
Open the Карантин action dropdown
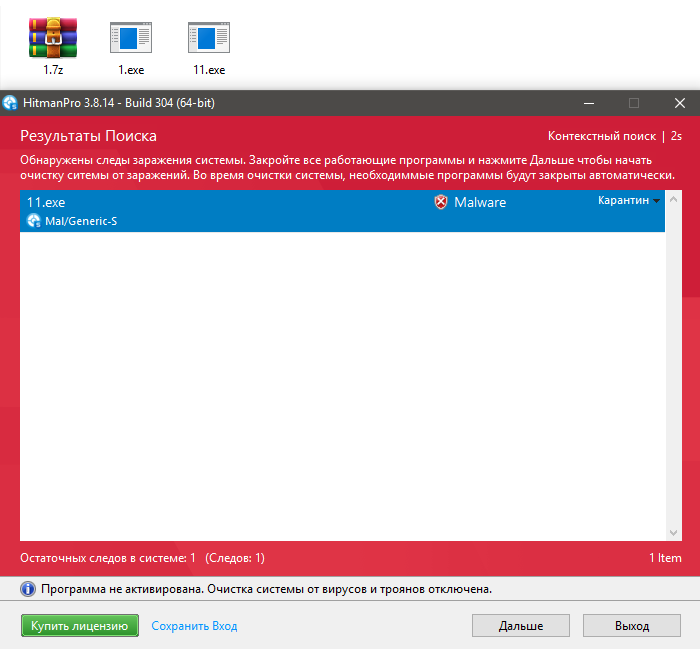click(x=629, y=200)
